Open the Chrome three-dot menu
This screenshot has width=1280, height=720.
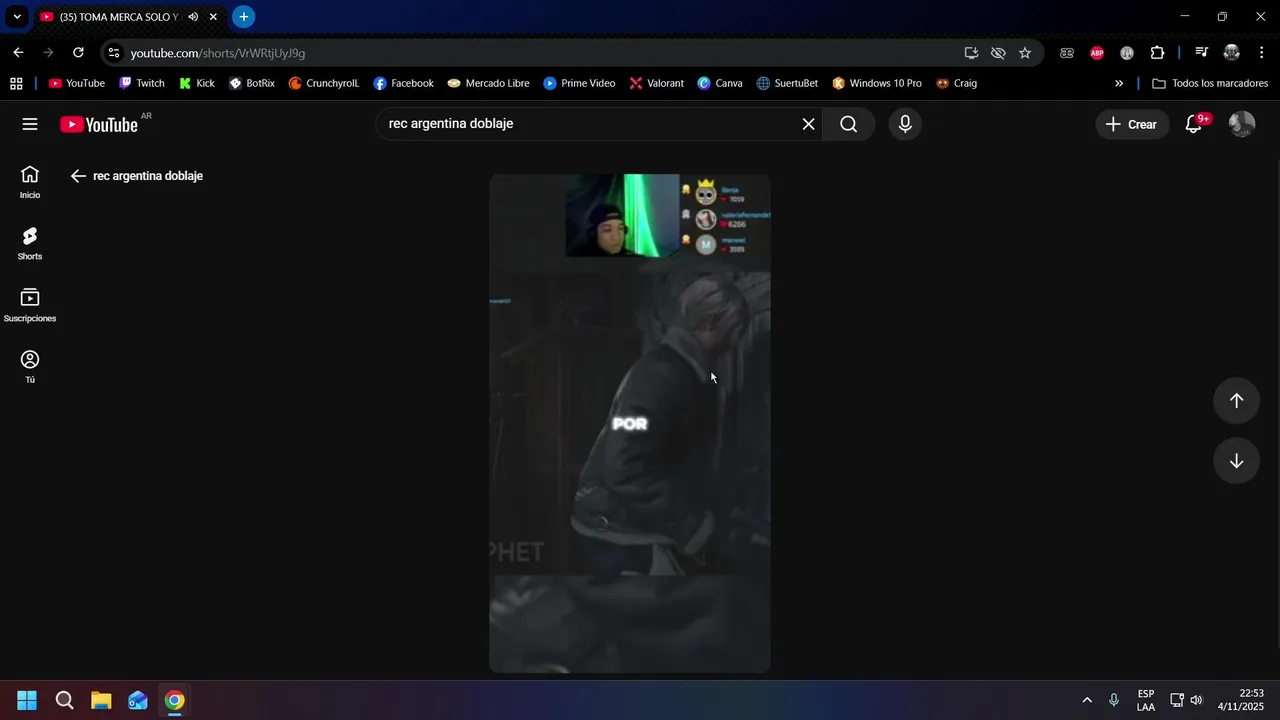tap(1261, 53)
